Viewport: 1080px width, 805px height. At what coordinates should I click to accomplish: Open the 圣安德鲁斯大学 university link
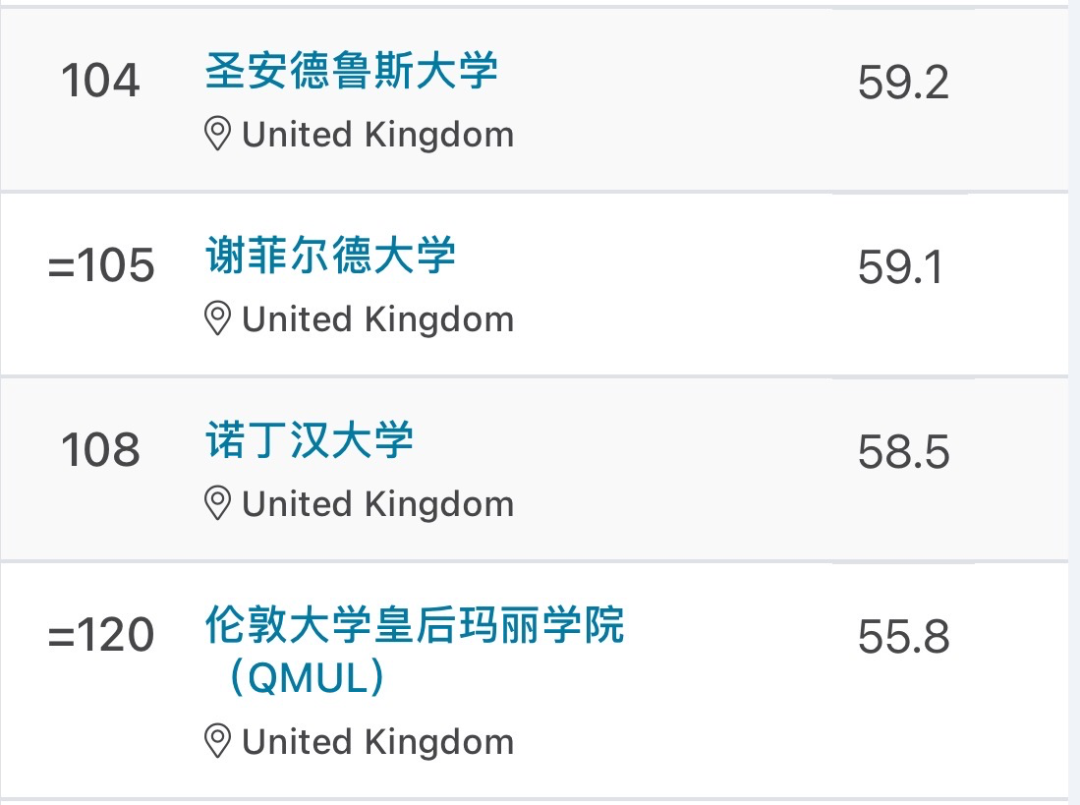click(351, 72)
